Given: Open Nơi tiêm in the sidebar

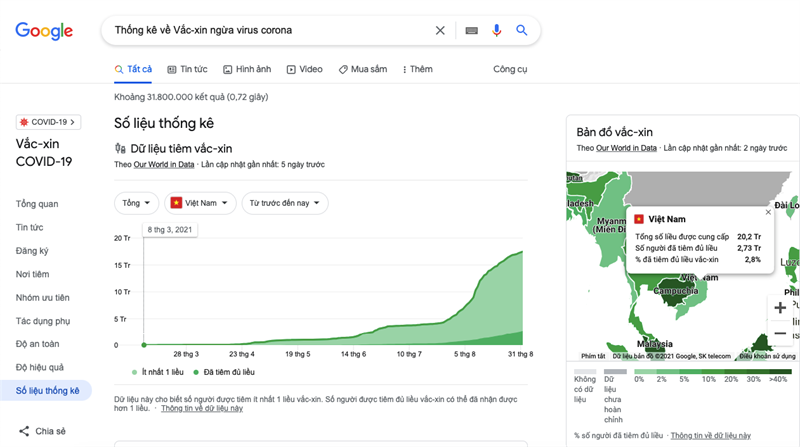Looking at the screenshot, I should click(x=32, y=275).
